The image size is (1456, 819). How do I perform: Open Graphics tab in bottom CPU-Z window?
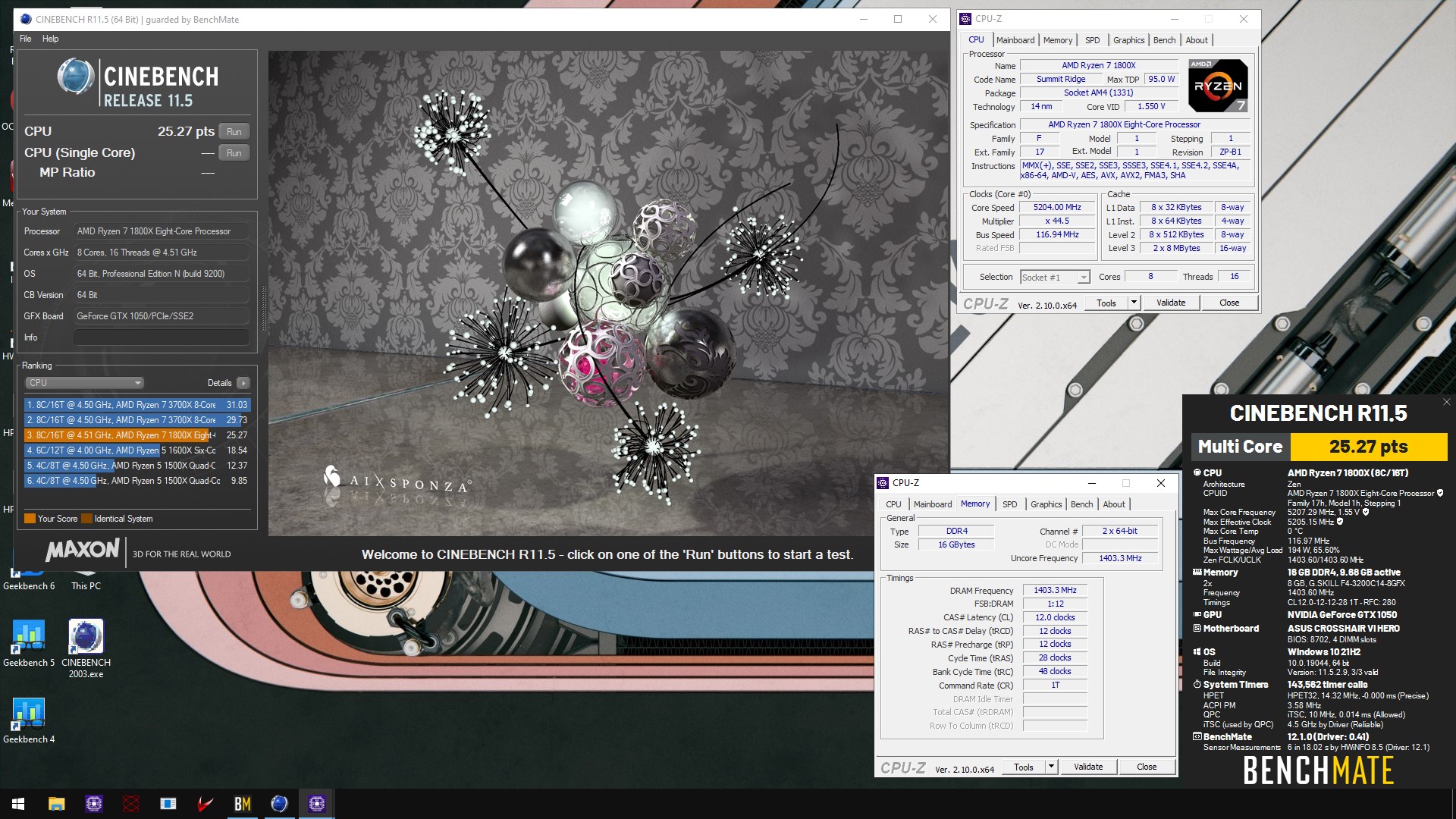click(x=1046, y=504)
